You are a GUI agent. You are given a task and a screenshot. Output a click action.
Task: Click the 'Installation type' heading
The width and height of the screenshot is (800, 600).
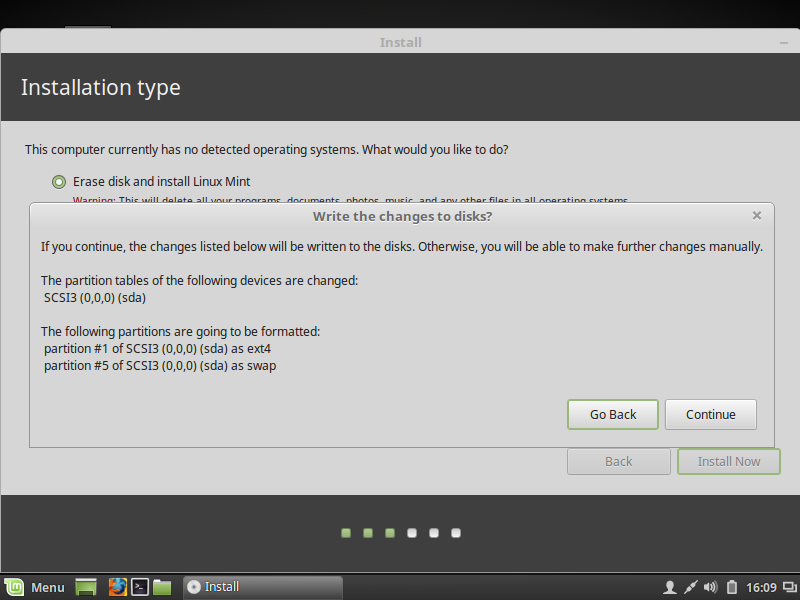point(101,87)
